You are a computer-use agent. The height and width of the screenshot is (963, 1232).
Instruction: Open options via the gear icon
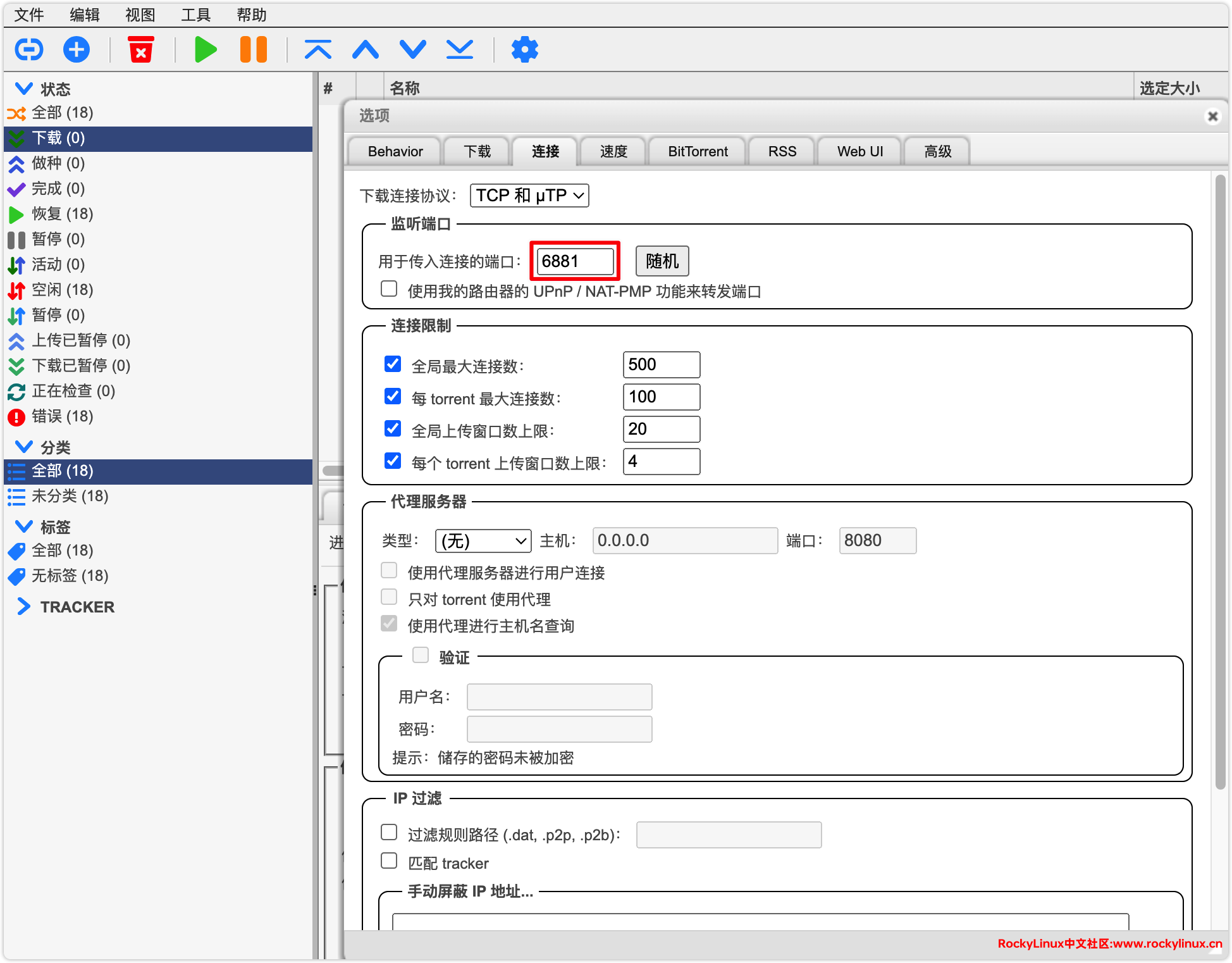pos(524,49)
